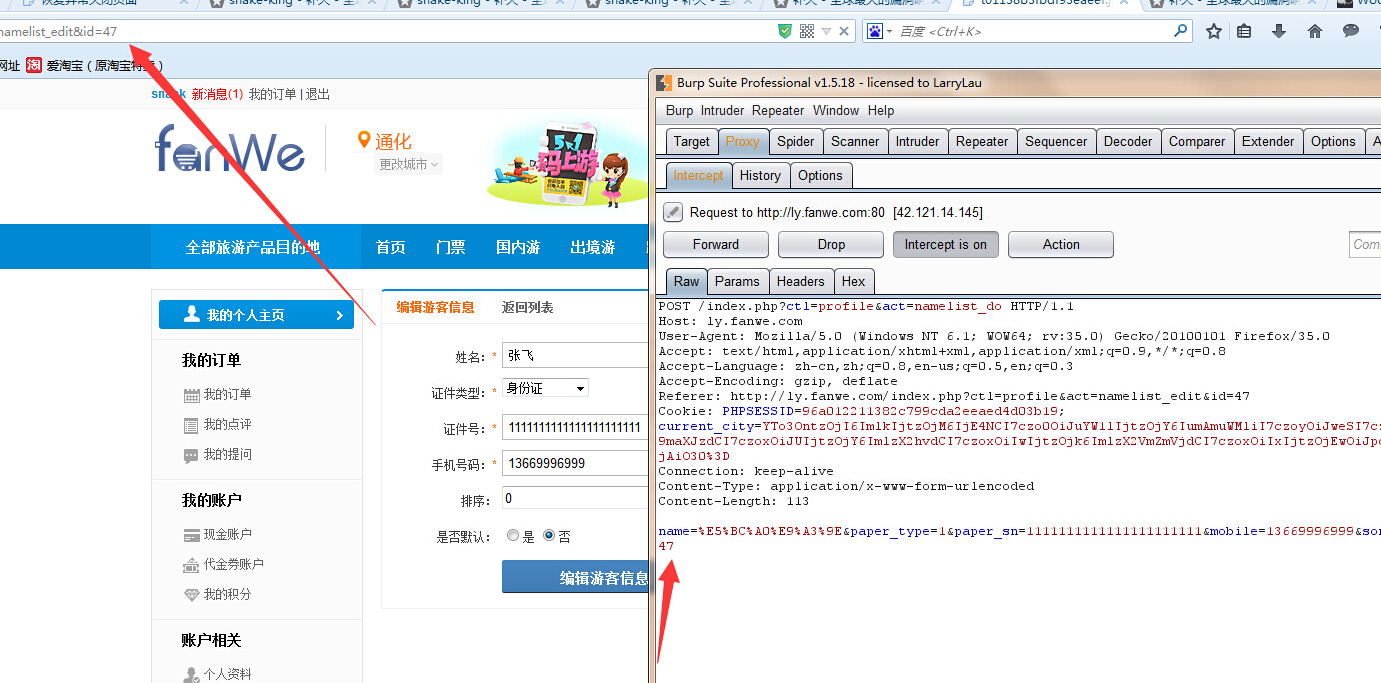Screen dimensions: 1381x683
Task: Open Intruder menu in Burp menu bar
Action: click(722, 111)
